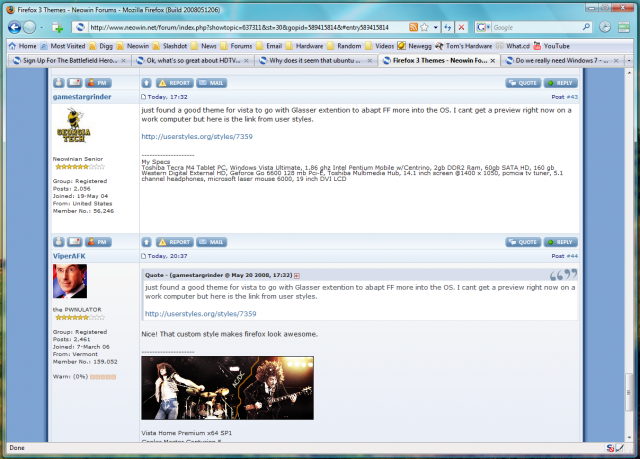Open the Hardware bookmarks folder
Image resolution: width=640 pixels, height=459 pixels.
click(x=304, y=46)
